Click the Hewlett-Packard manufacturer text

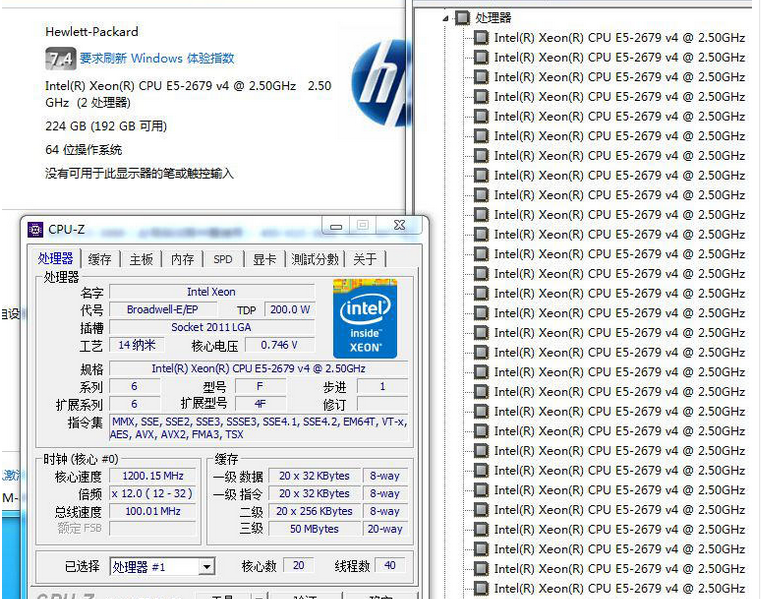[x=92, y=32]
